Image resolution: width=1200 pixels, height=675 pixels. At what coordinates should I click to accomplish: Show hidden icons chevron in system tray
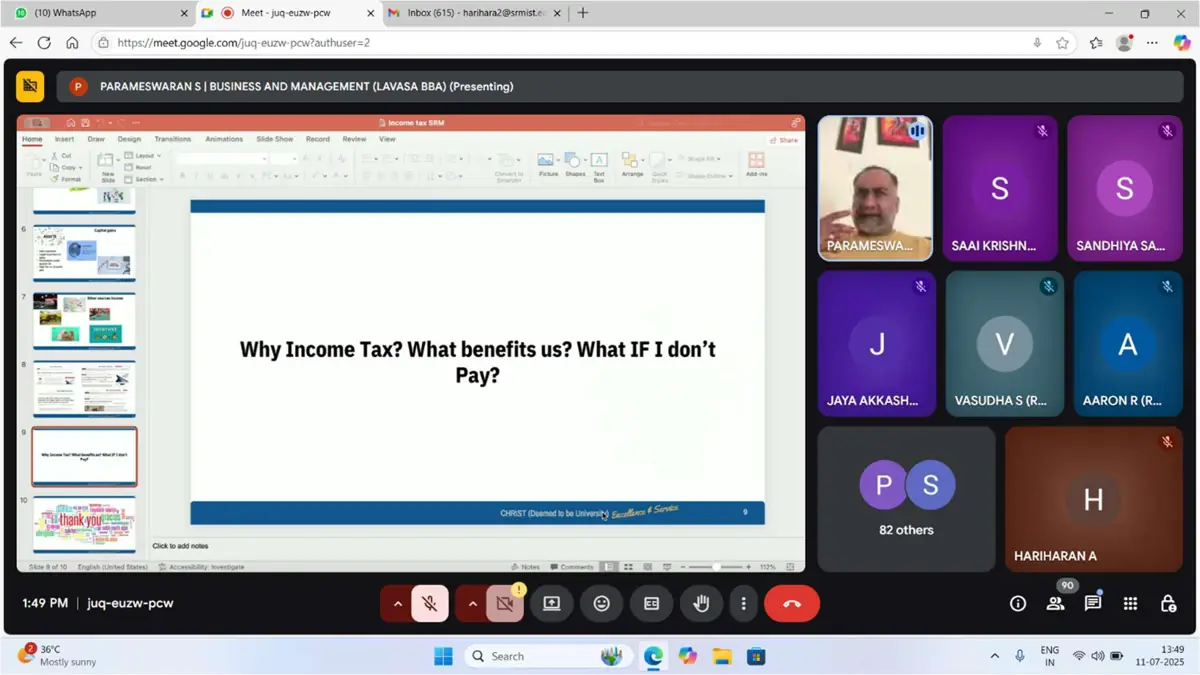click(x=994, y=656)
